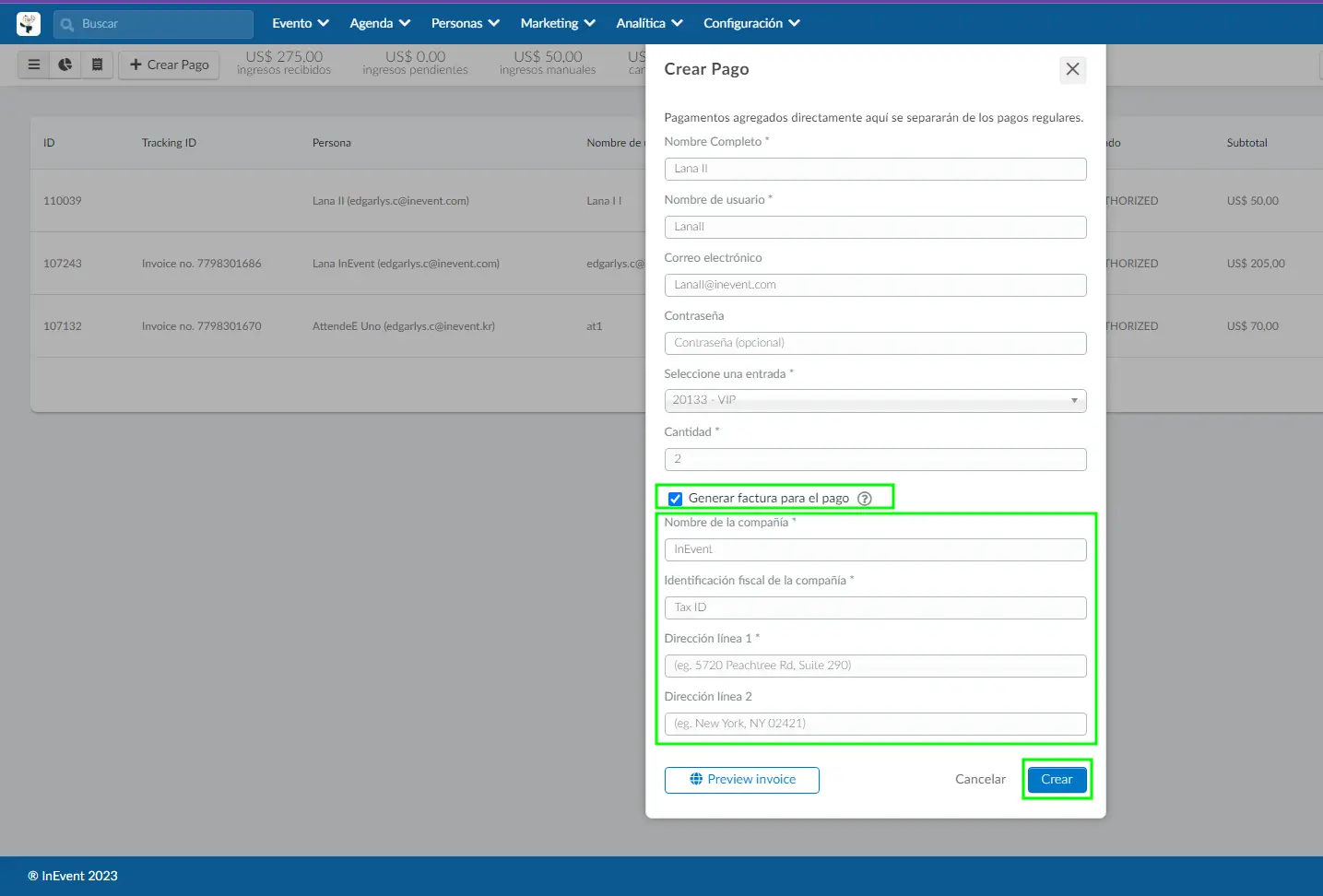Click the Tracking ID column header
This screenshot has width=1323, height=896.
pyautogui.click(x=169, y=143)
